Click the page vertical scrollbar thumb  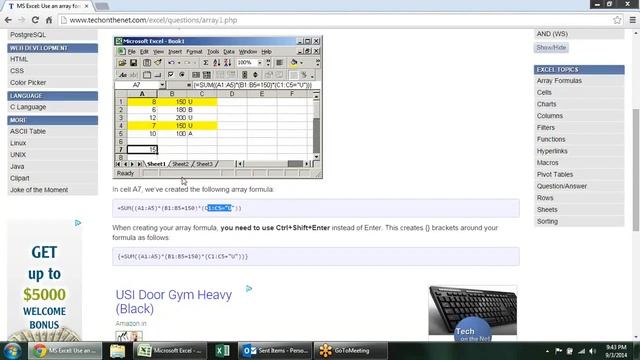(x=636, y=170)
